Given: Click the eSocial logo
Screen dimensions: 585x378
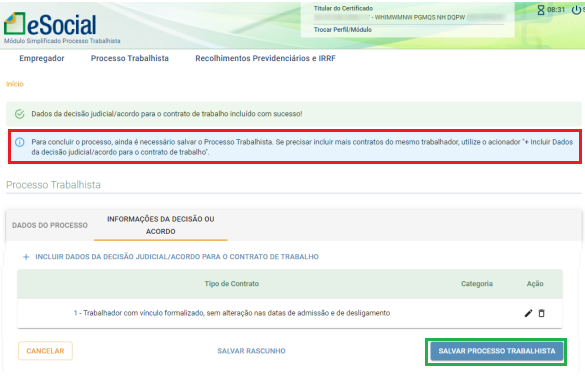Looking at the screenshot, I should coord(50,24).
